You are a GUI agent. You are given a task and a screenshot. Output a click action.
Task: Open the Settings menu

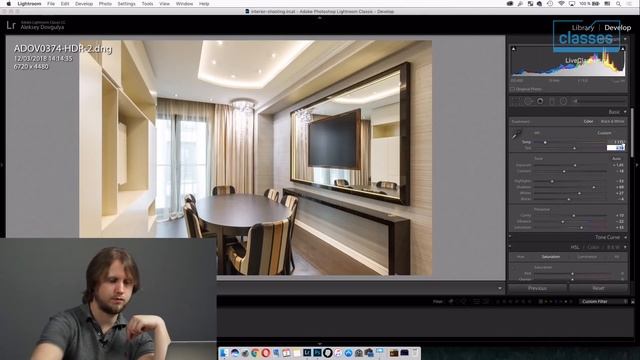click(x=127, y=4)
